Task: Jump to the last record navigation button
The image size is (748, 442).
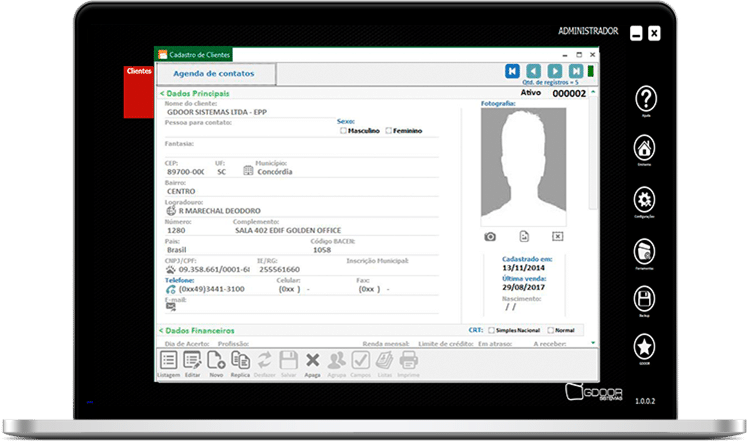Action: [576, 71]
